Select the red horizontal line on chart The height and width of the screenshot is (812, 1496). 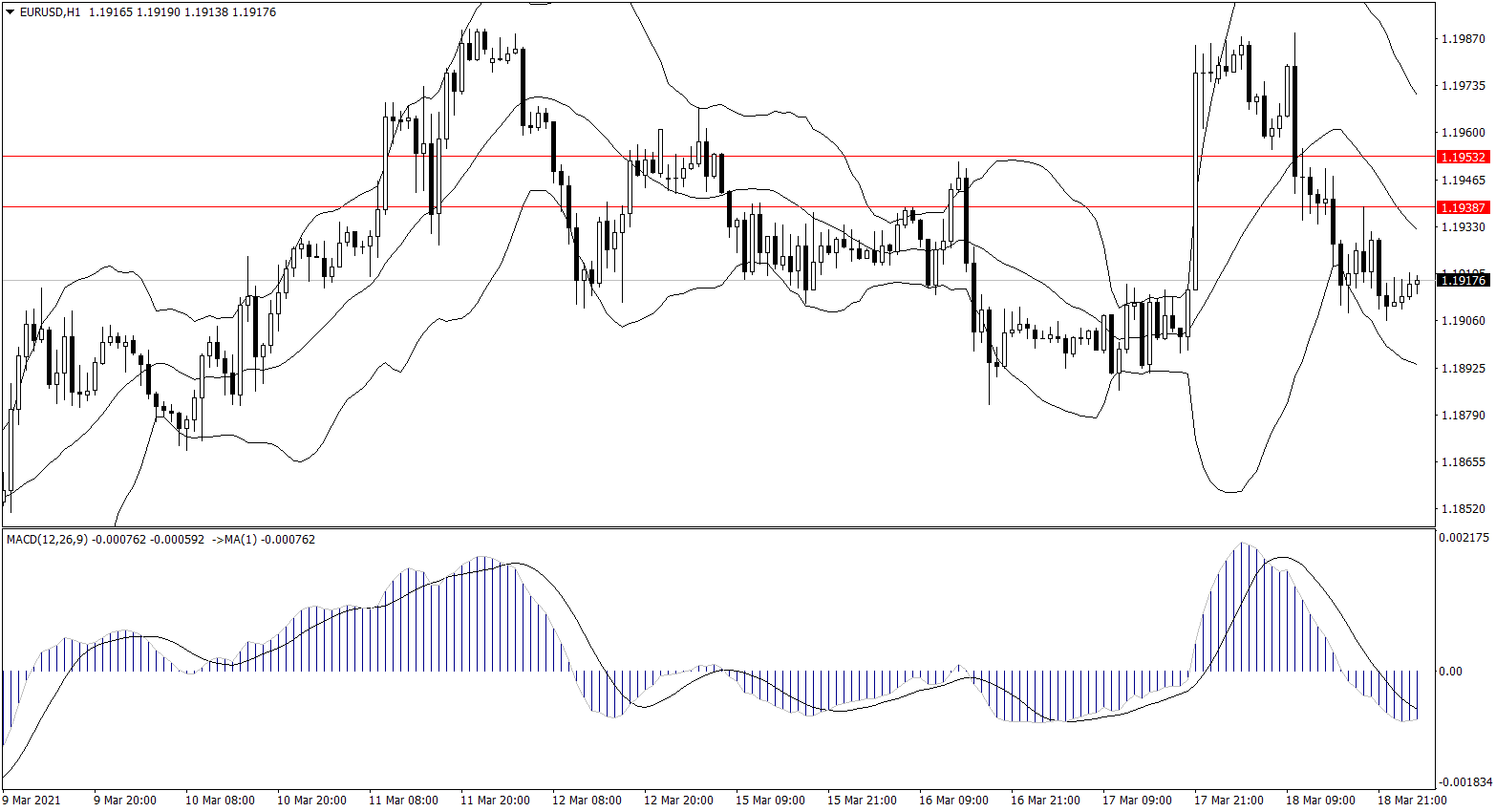click(x=669, y=206)
